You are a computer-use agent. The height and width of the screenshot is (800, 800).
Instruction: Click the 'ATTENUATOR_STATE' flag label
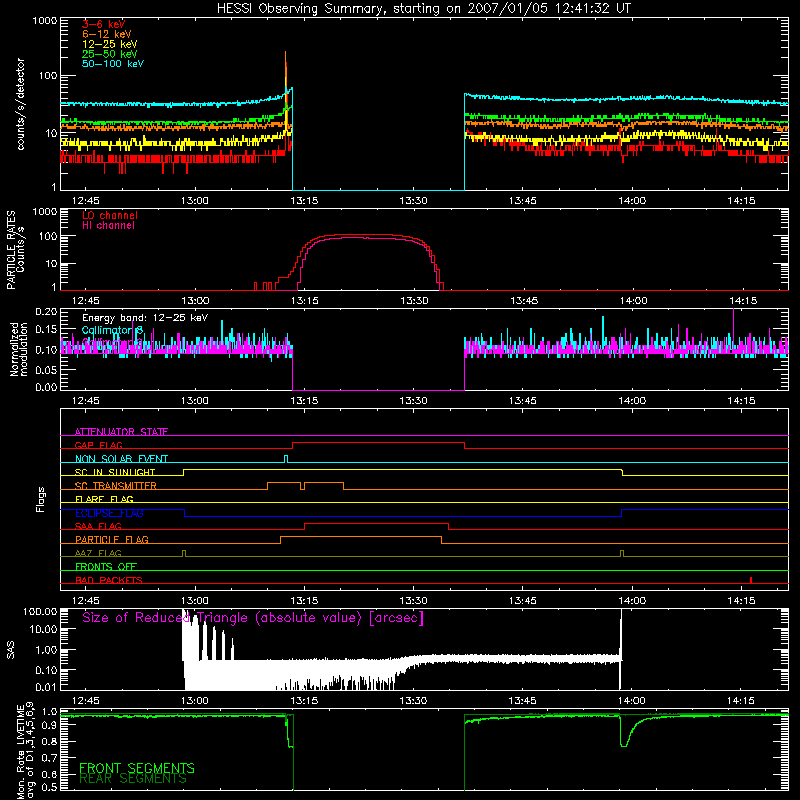121,432
